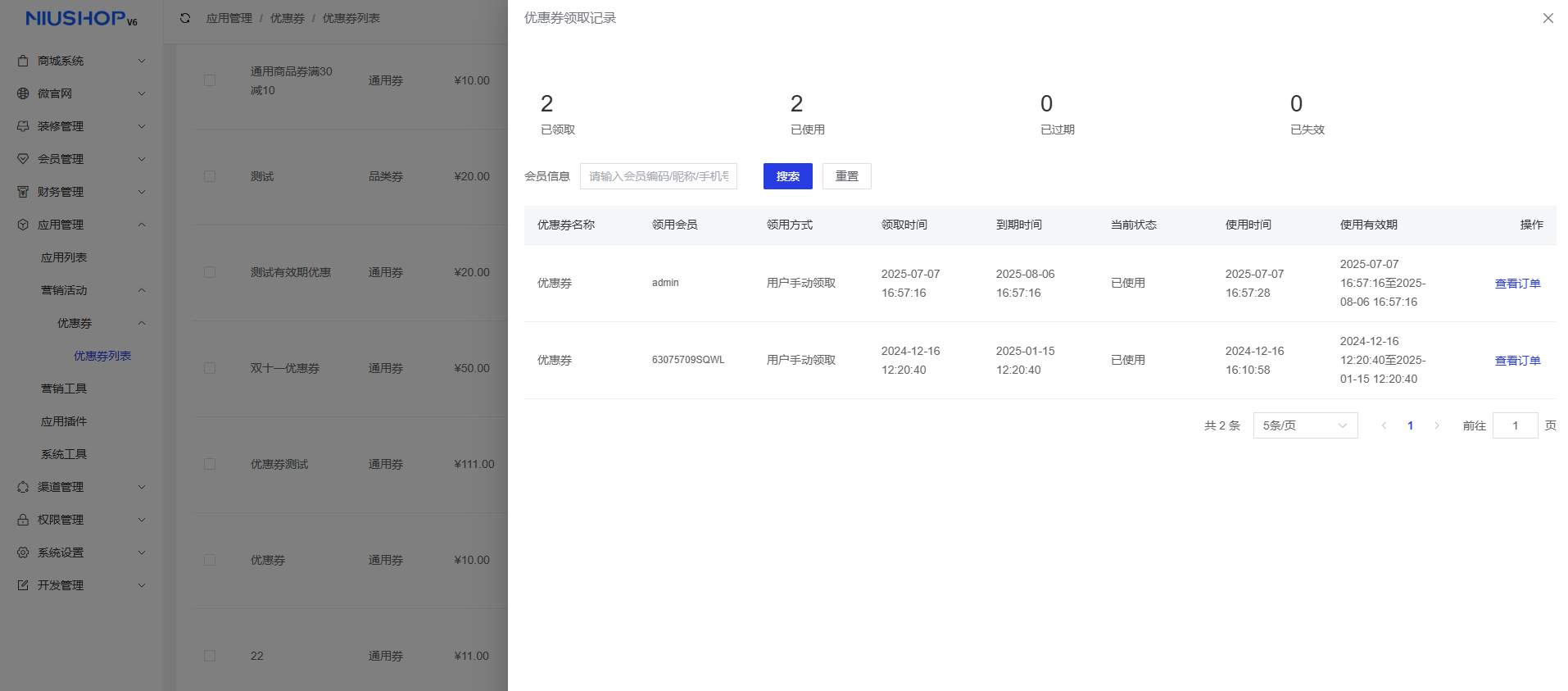Viewport: 1568px width, 691px height.
Task: Select the 优惠券测试 row checkbox
Action: tap(210, 464)
